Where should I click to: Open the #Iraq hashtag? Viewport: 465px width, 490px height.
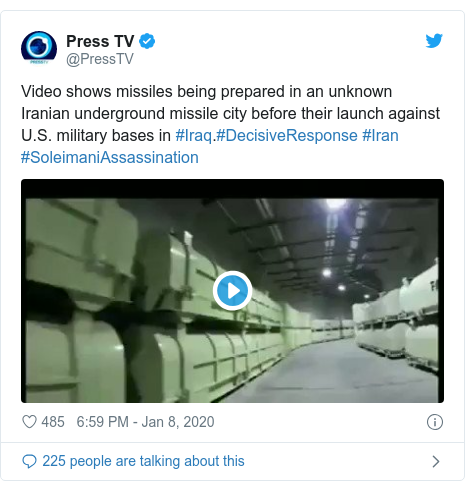coord(193,135)
